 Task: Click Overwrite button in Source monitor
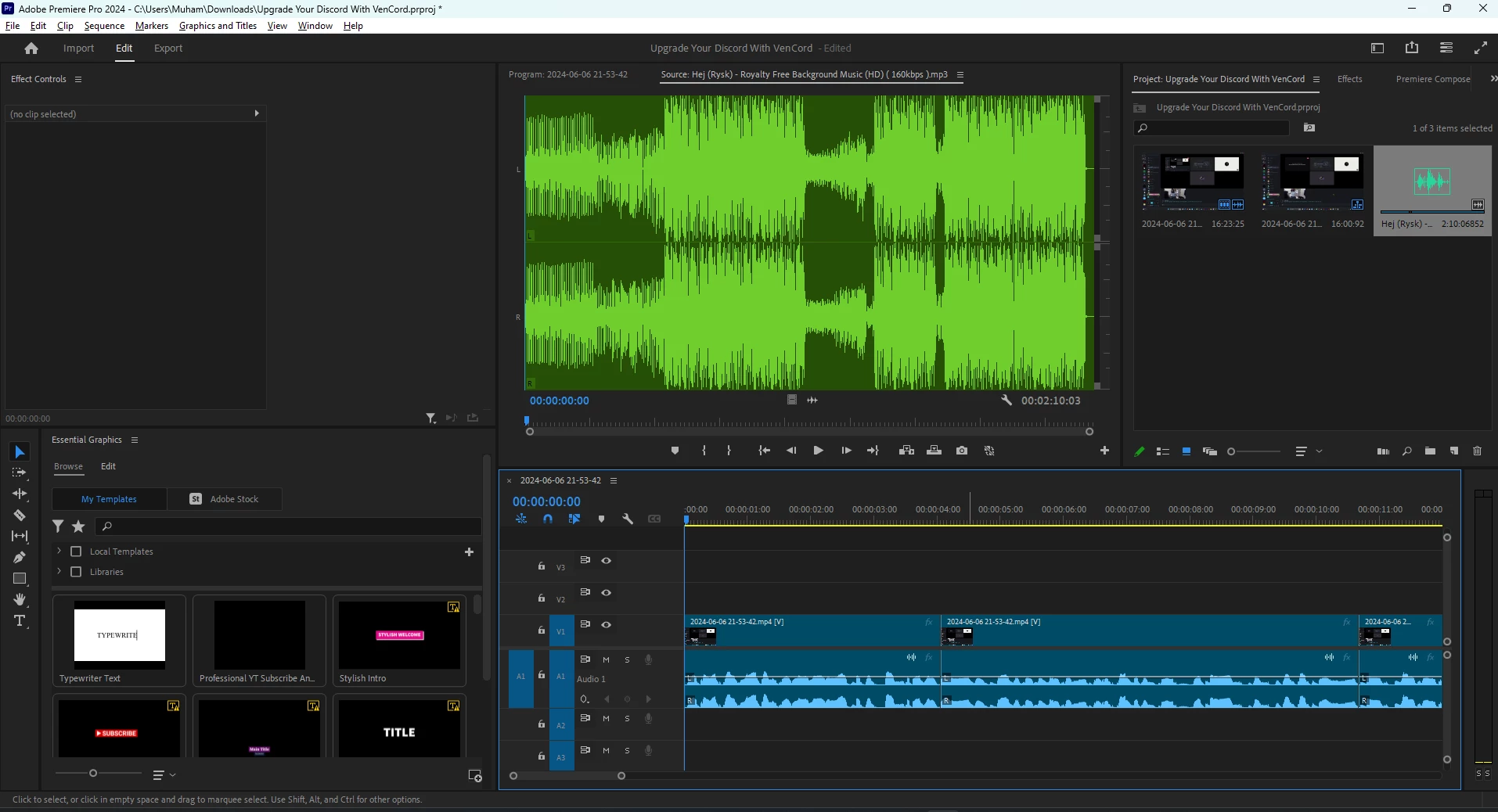click(x=934, y=451)
